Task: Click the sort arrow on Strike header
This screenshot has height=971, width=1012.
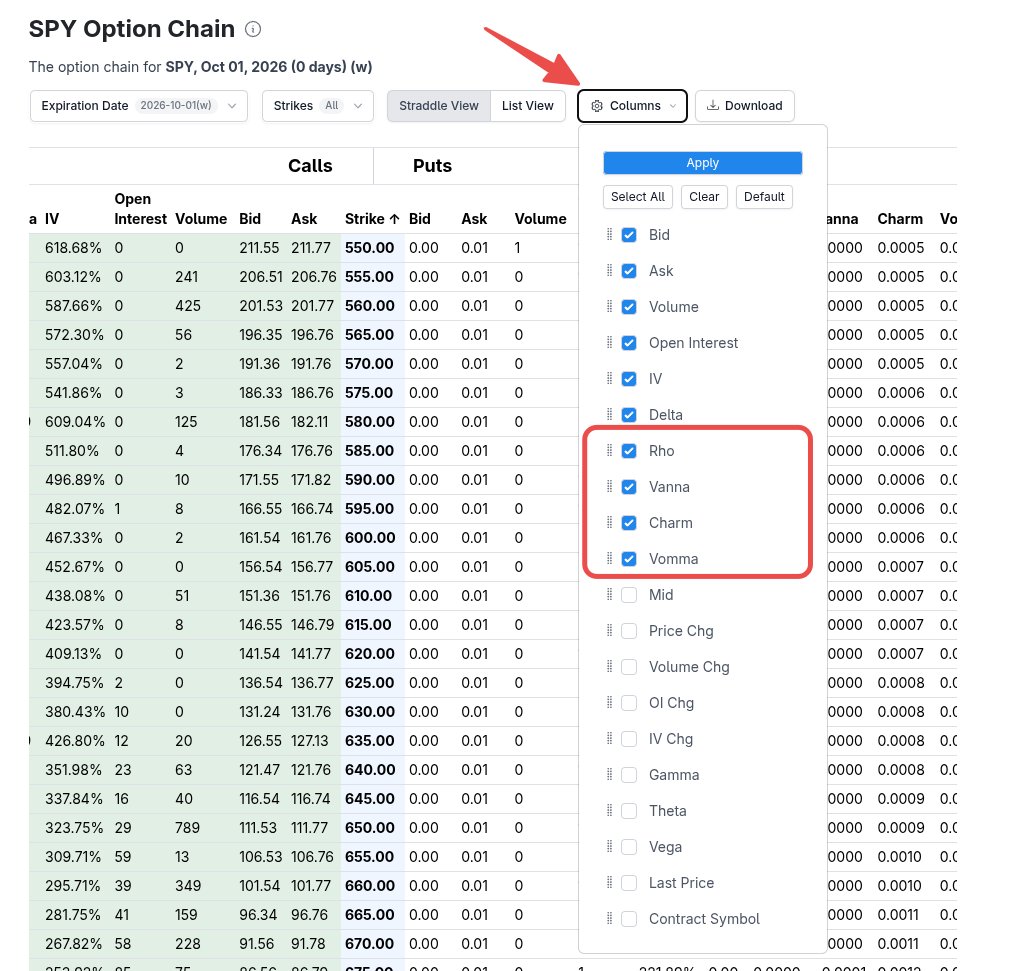Action: tap(394, 219)
